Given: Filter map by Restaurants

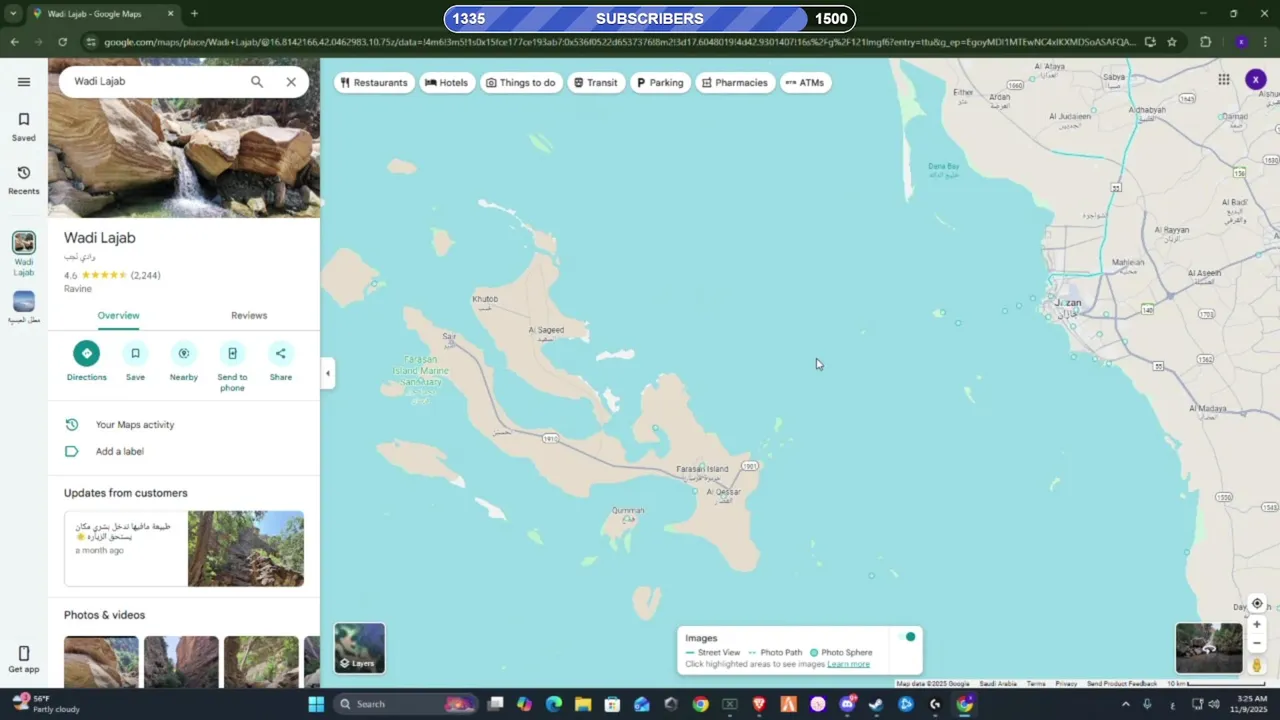Looking at the screenshot, I should [x=374, y=83].
